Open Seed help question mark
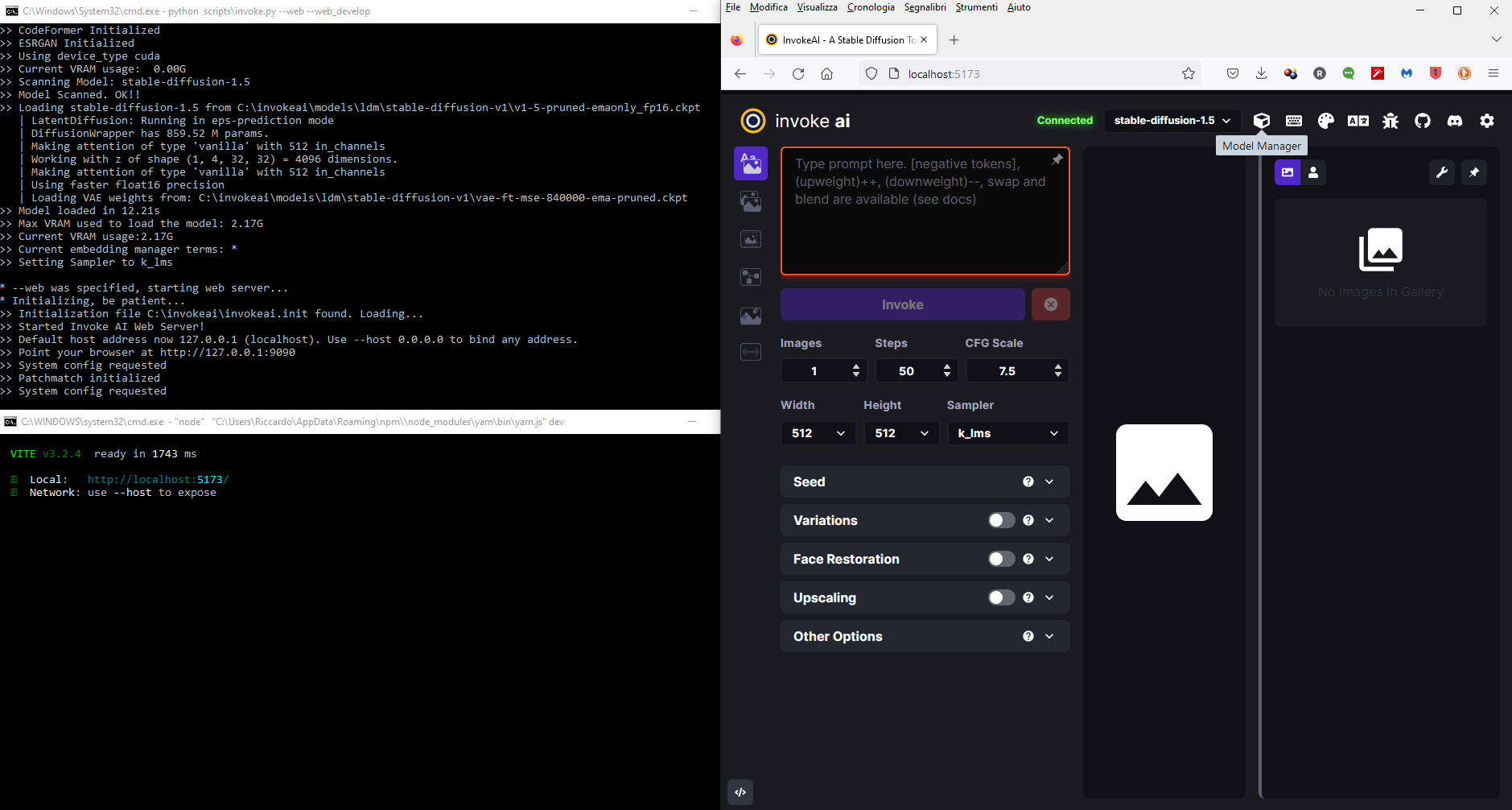This screenshot has height=810, width=1512. 1028,481
